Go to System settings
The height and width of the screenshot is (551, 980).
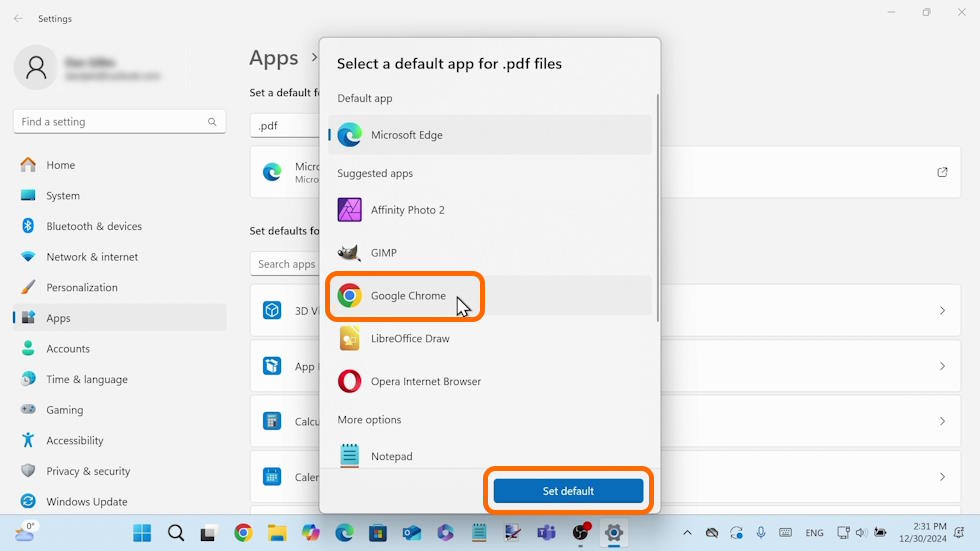click(x=119, y=196)
